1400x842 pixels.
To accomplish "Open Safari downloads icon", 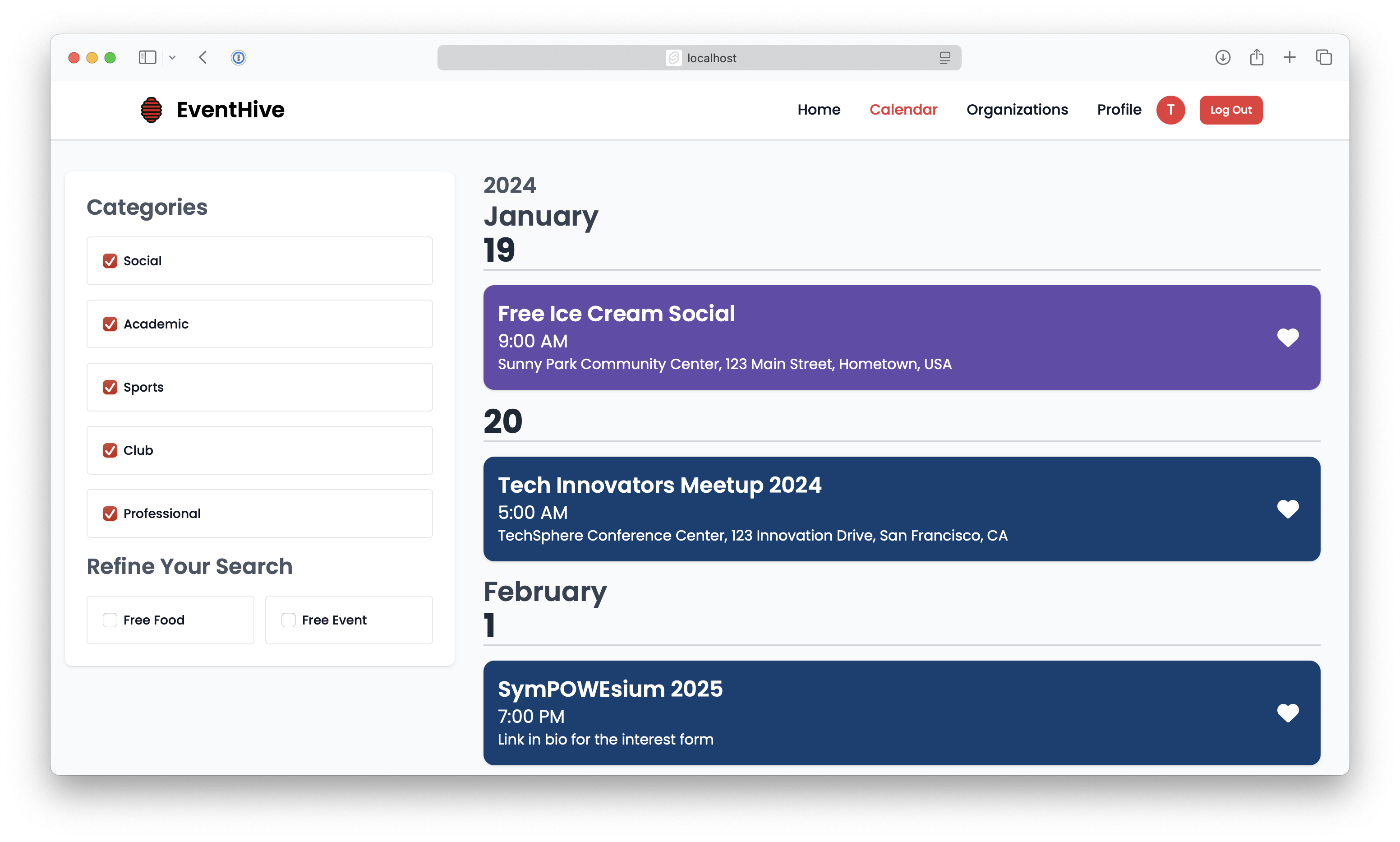I will click(x=1222, y=57).
